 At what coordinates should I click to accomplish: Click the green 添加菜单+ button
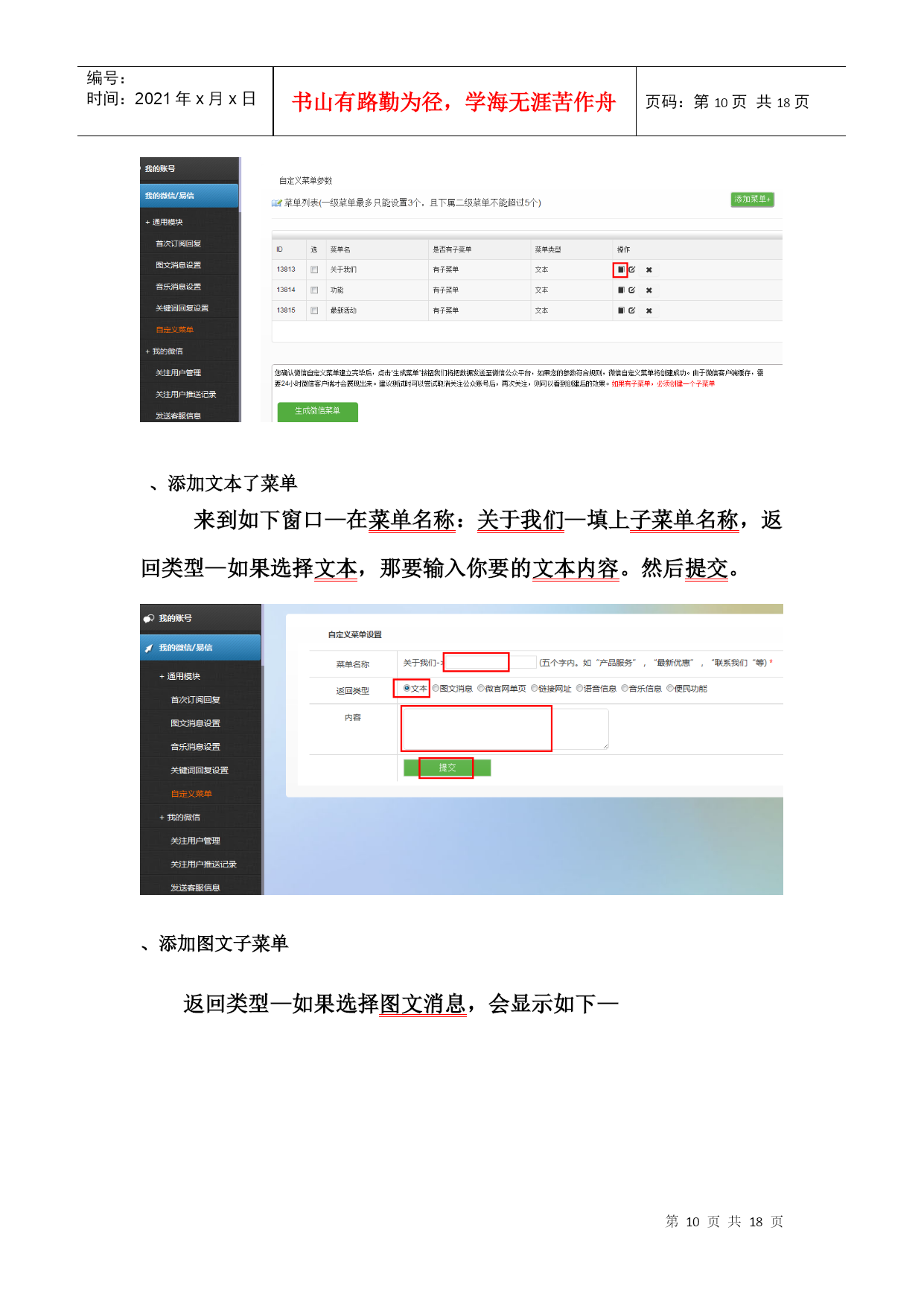tap(752, 200)
